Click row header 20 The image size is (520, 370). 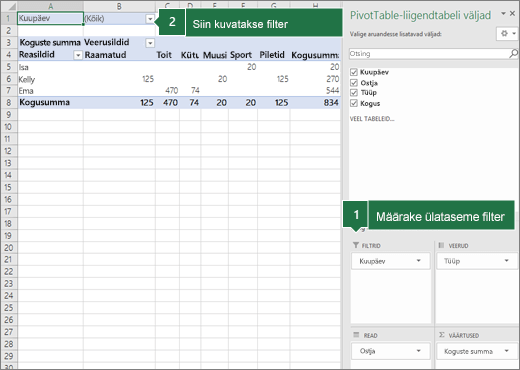(9, 248)
